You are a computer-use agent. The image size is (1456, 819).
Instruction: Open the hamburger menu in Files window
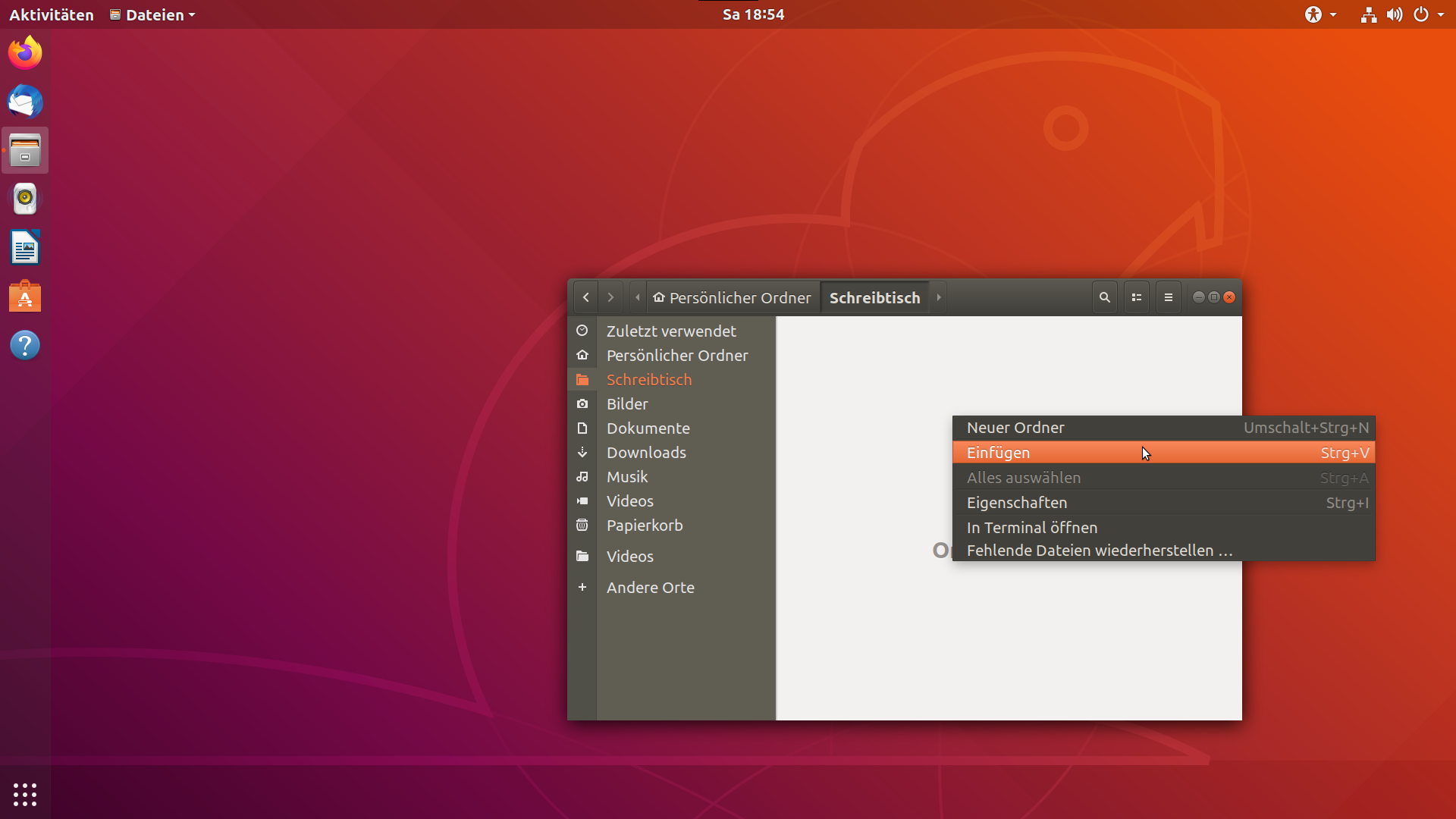(x=1169, y=297)
